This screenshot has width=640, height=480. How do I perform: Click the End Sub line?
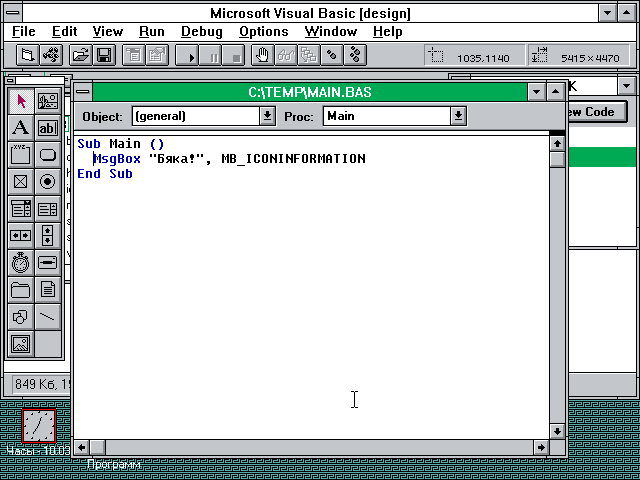coord(105,173)
